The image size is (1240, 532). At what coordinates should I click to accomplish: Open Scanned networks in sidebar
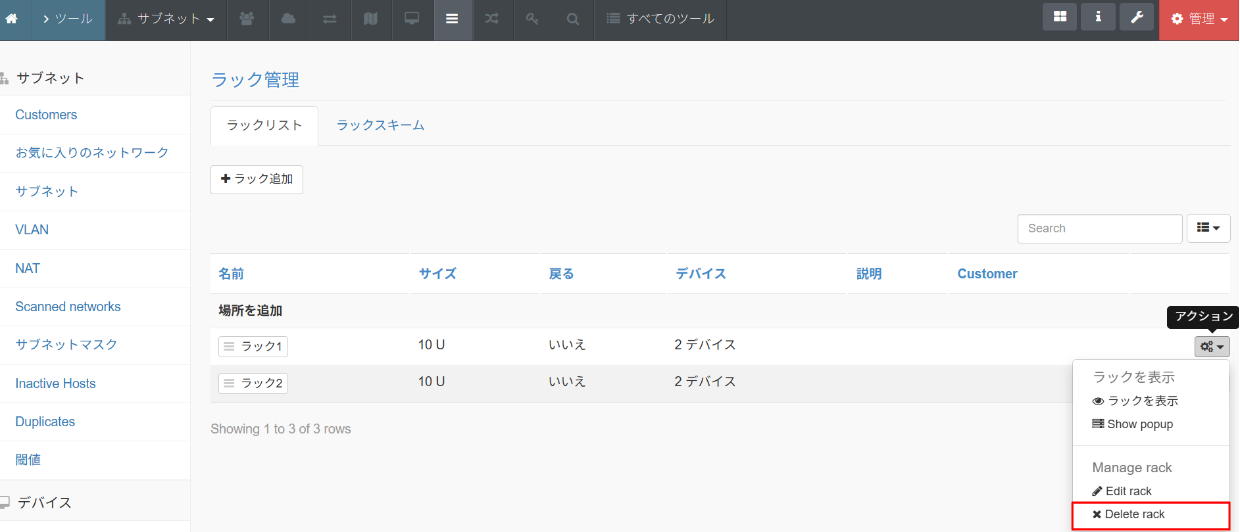click(68, 306)
